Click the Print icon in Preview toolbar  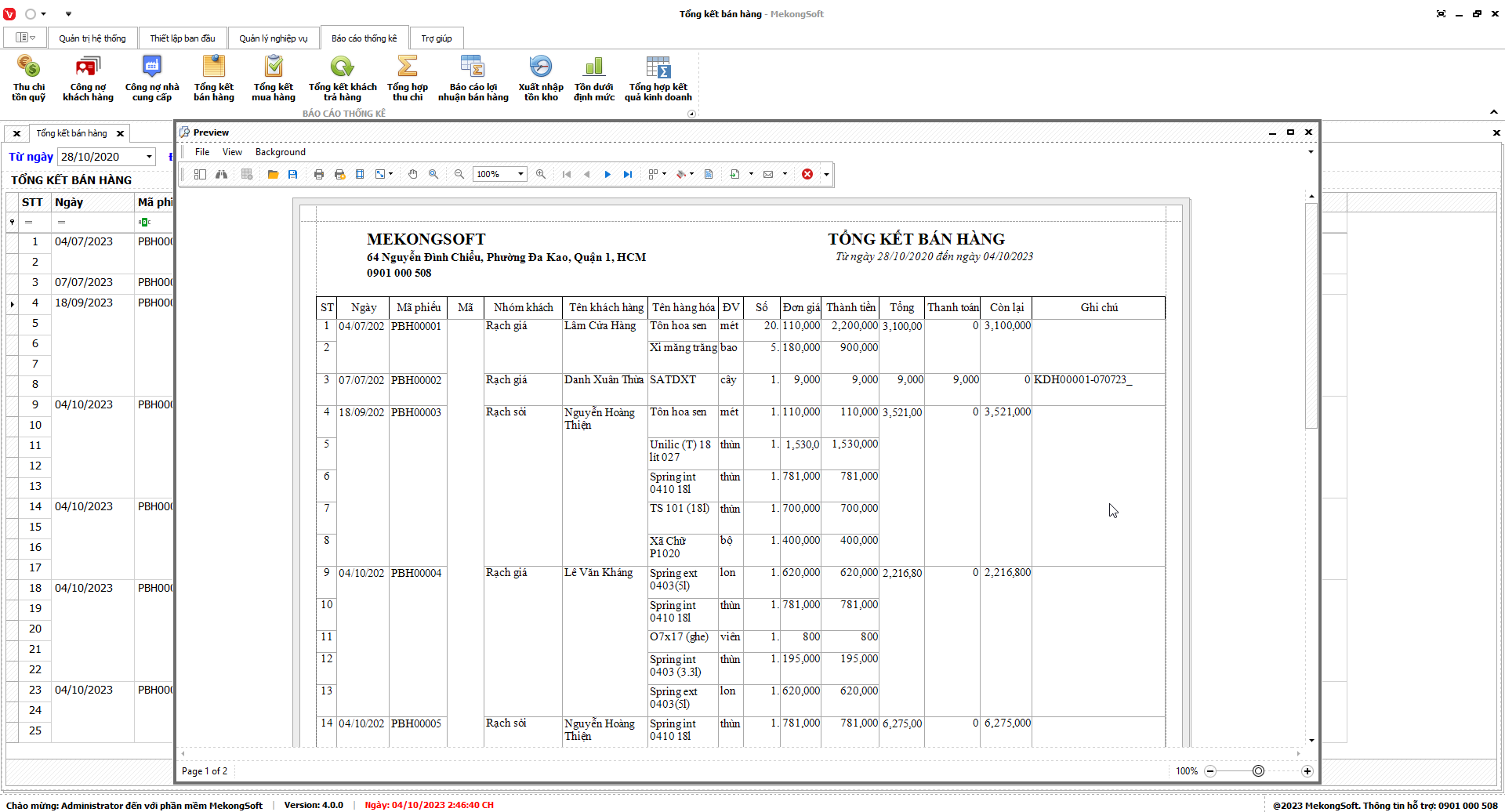point(319,174)
